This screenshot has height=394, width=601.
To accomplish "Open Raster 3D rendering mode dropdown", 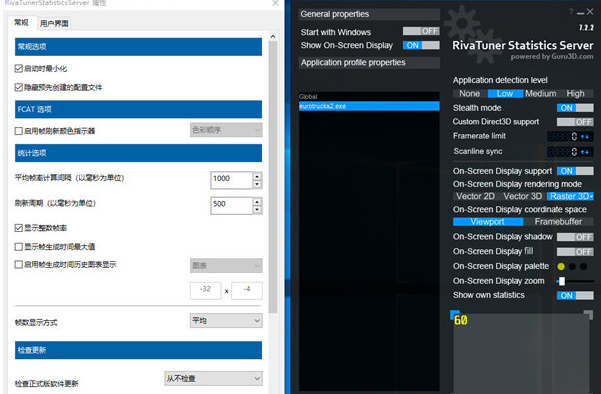I will coord(570,196).
